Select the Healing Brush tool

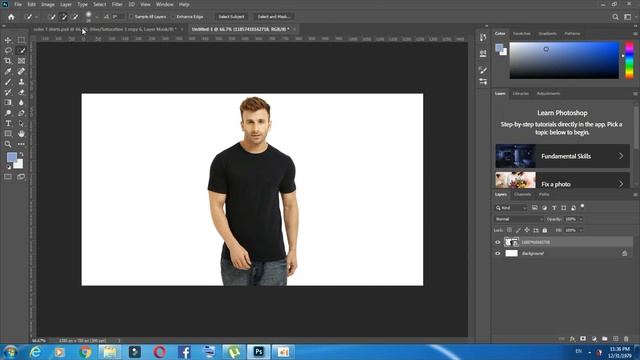click(21, 71)
